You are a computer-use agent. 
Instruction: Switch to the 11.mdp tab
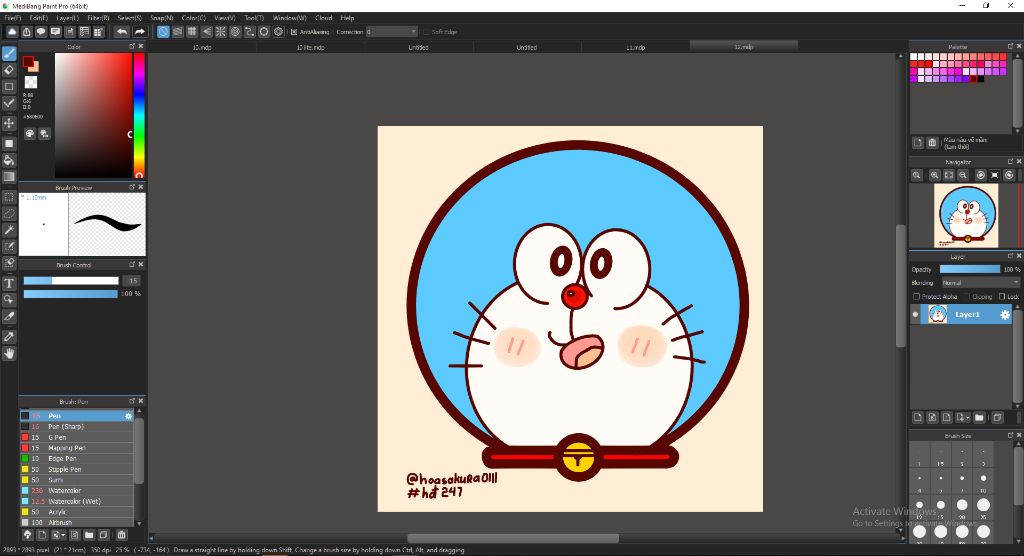(635, 47)
